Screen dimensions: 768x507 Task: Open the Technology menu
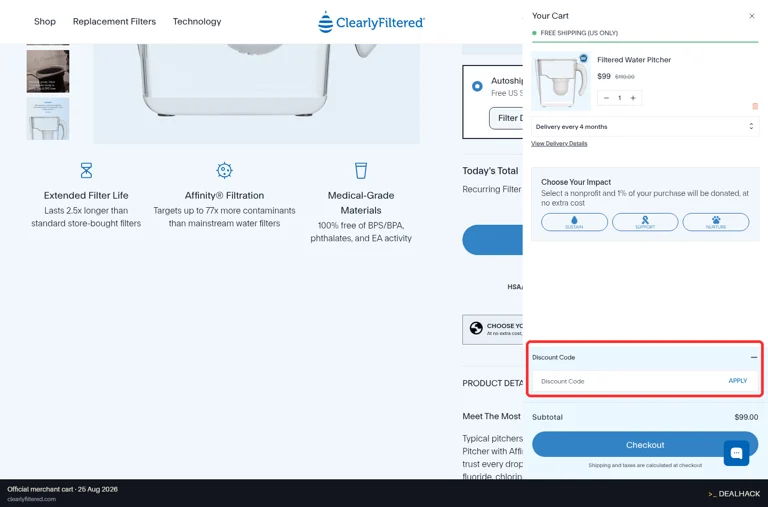point(197,22)
